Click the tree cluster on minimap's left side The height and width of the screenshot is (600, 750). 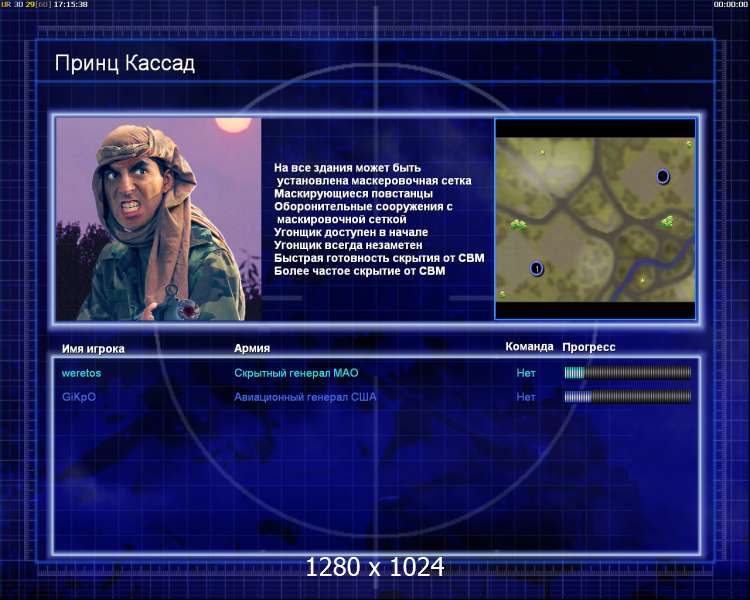point(518,224)
